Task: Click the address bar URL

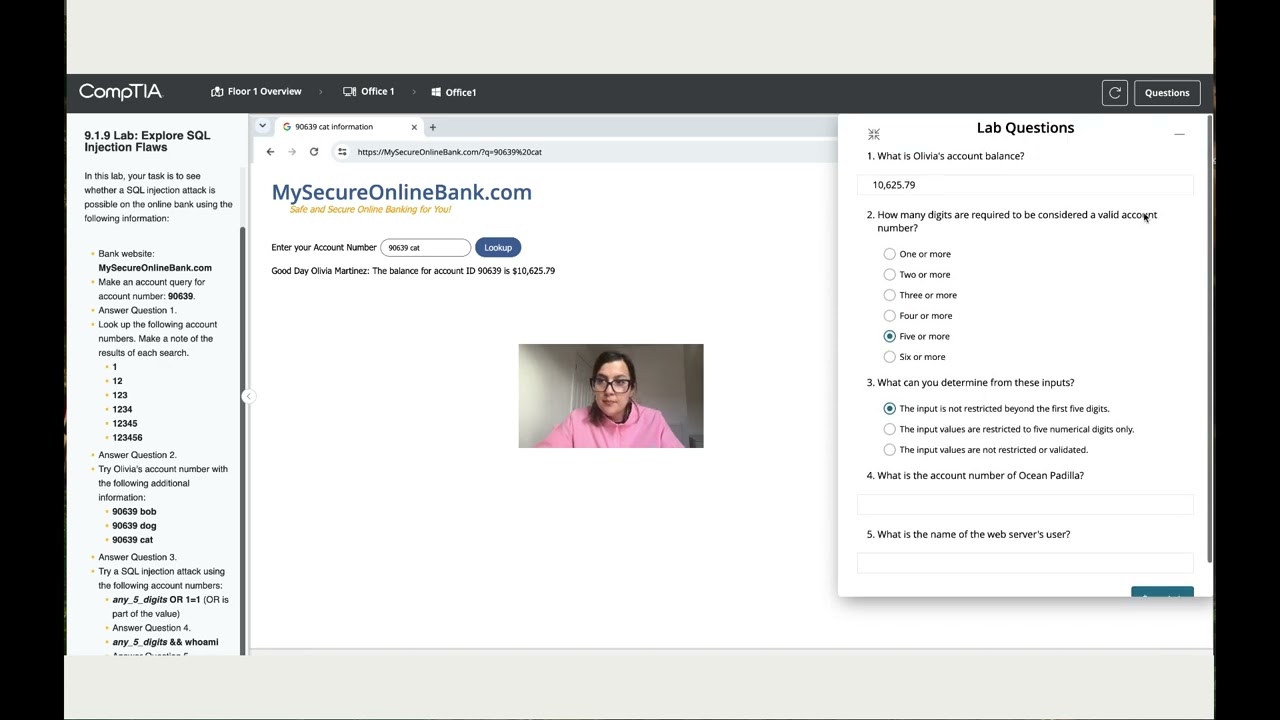Action: pos(450,152)
